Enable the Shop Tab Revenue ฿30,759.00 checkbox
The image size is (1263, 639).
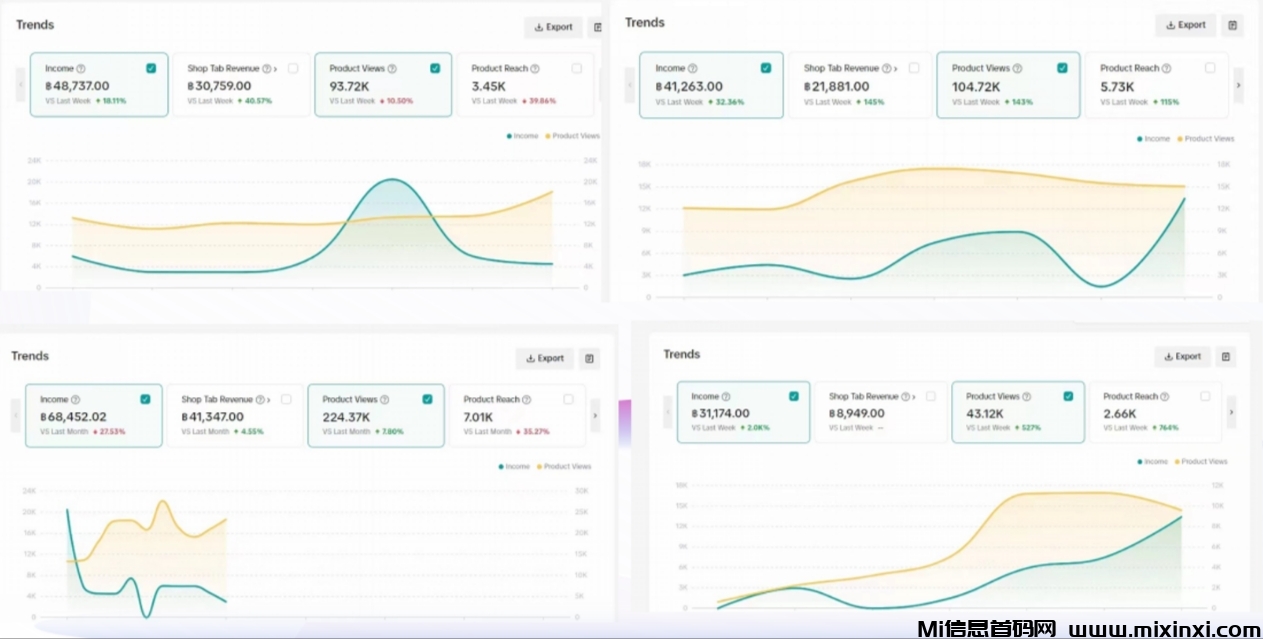click(293, 68)
